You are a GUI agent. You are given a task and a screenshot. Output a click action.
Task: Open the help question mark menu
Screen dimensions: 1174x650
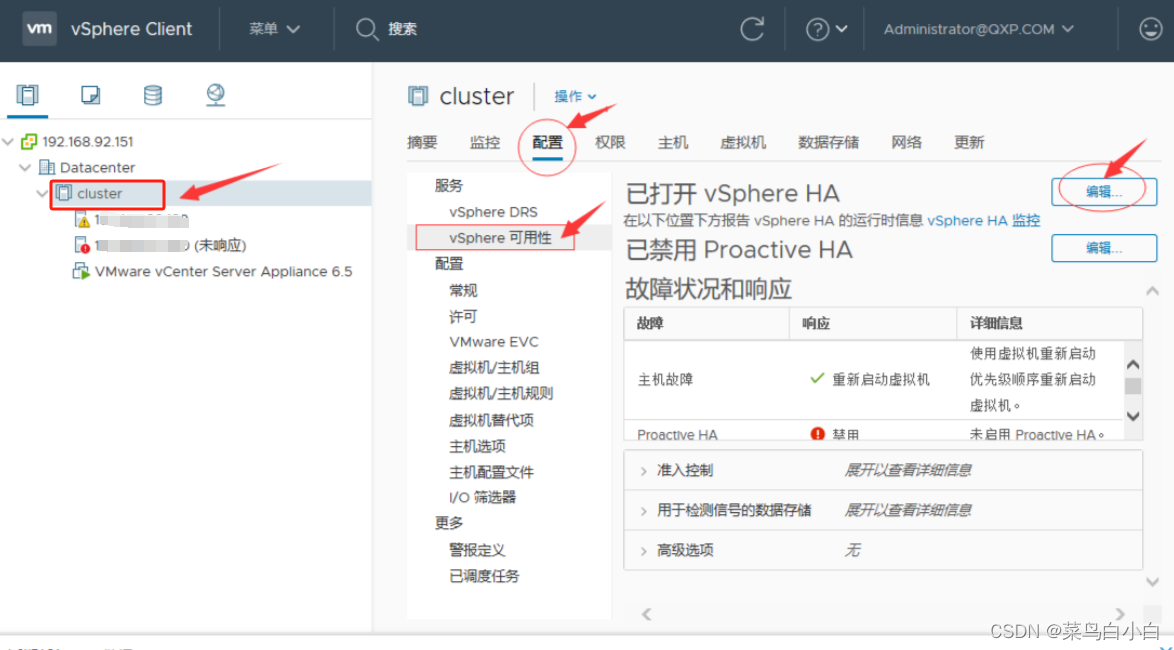(826, 29)
